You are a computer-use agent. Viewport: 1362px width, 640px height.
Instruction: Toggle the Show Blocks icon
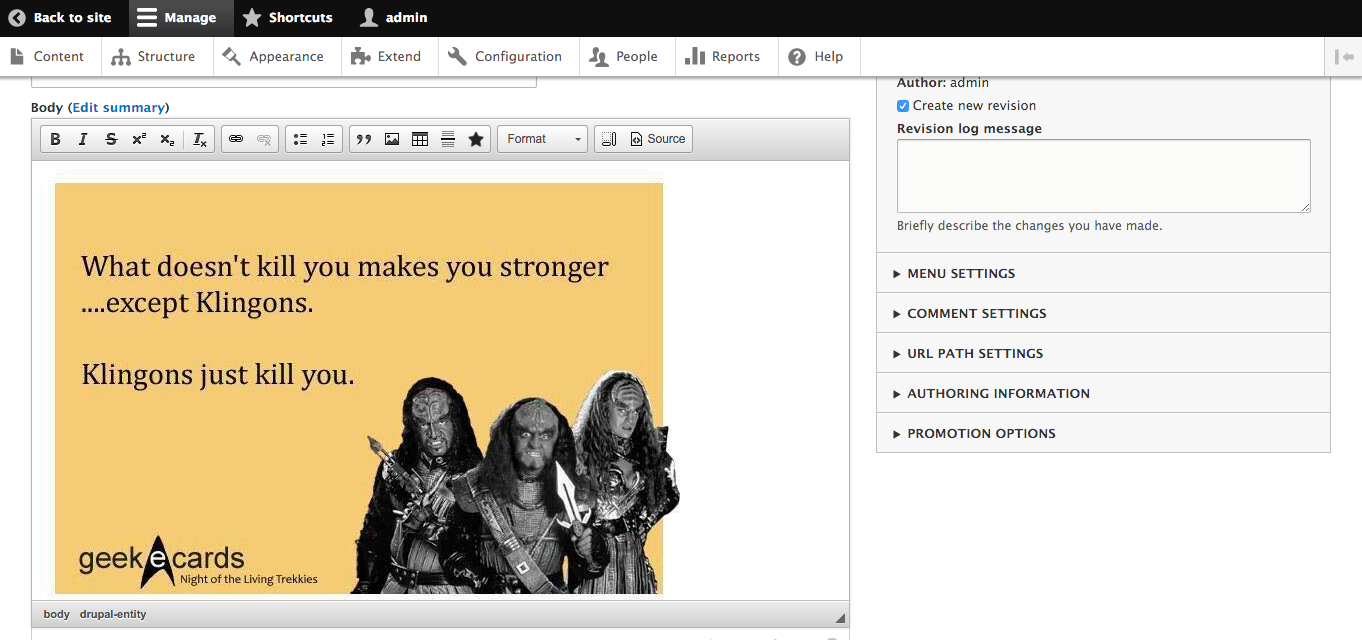click(x=608, y=139)
